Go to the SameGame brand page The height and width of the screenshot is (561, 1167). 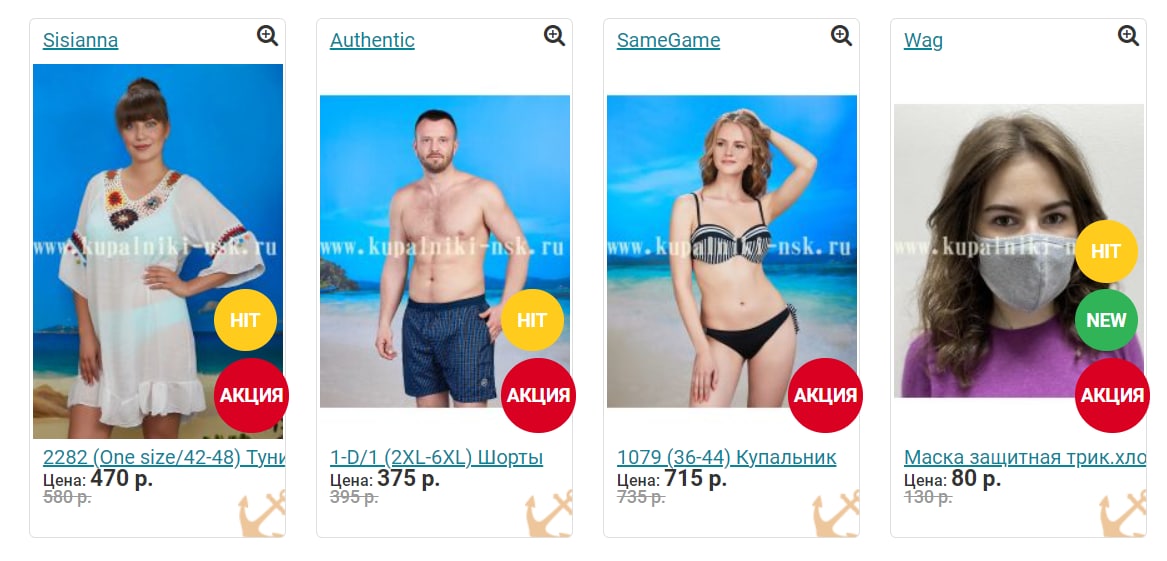point(668,40)
